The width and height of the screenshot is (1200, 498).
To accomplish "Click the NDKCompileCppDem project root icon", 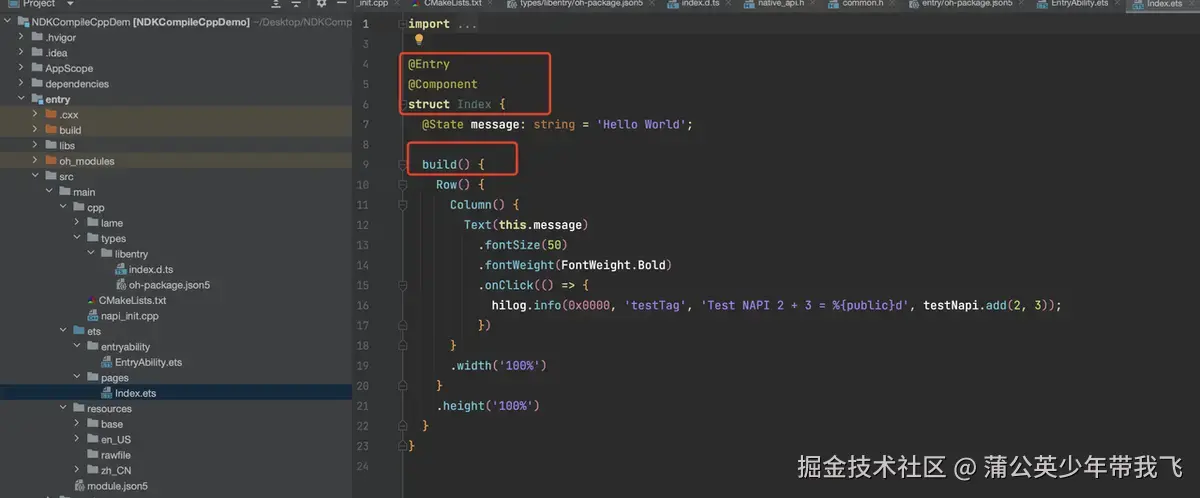I will point(22,22).
